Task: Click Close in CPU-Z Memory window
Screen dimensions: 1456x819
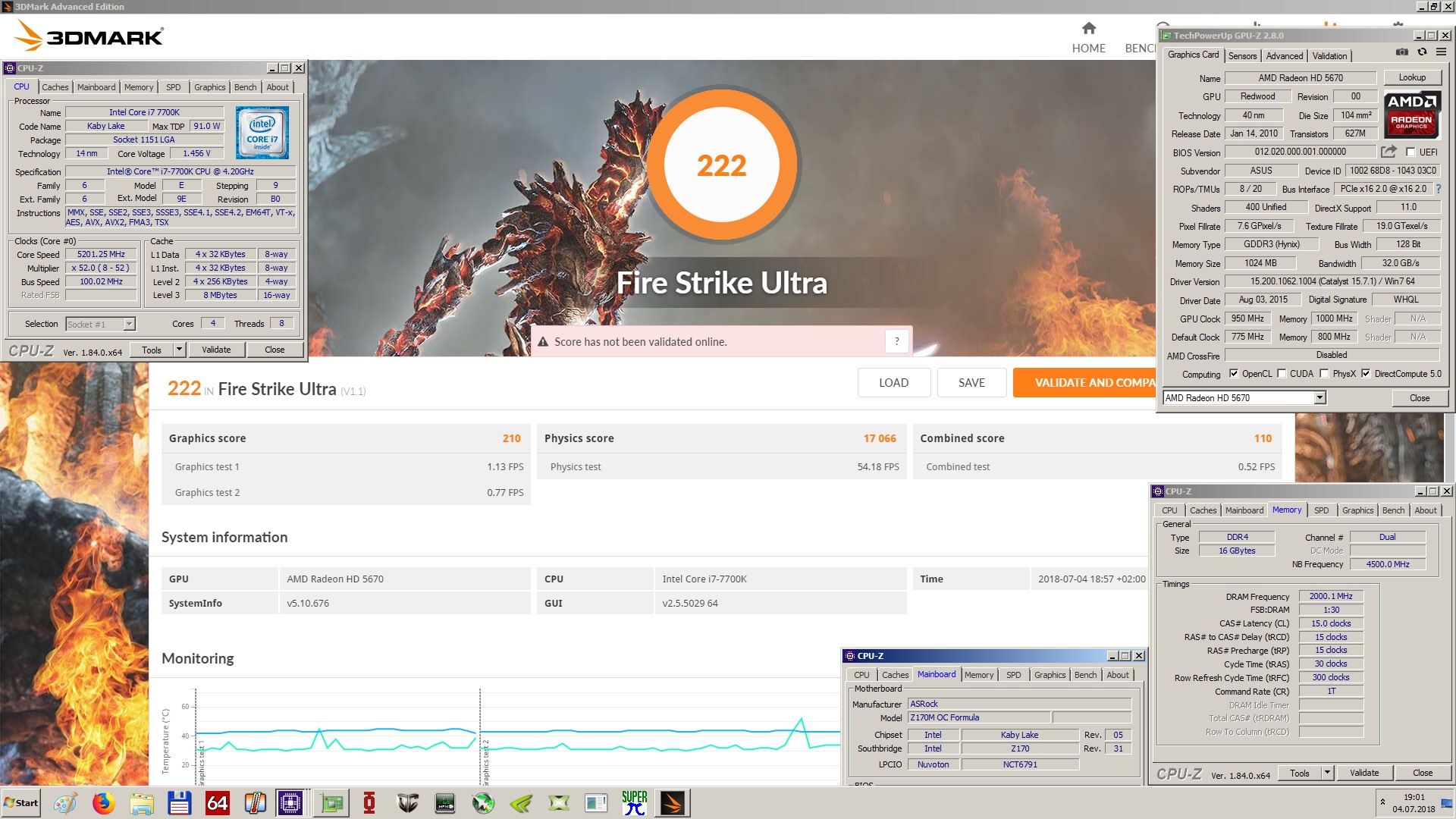Action: click(x=1423, y=773)
